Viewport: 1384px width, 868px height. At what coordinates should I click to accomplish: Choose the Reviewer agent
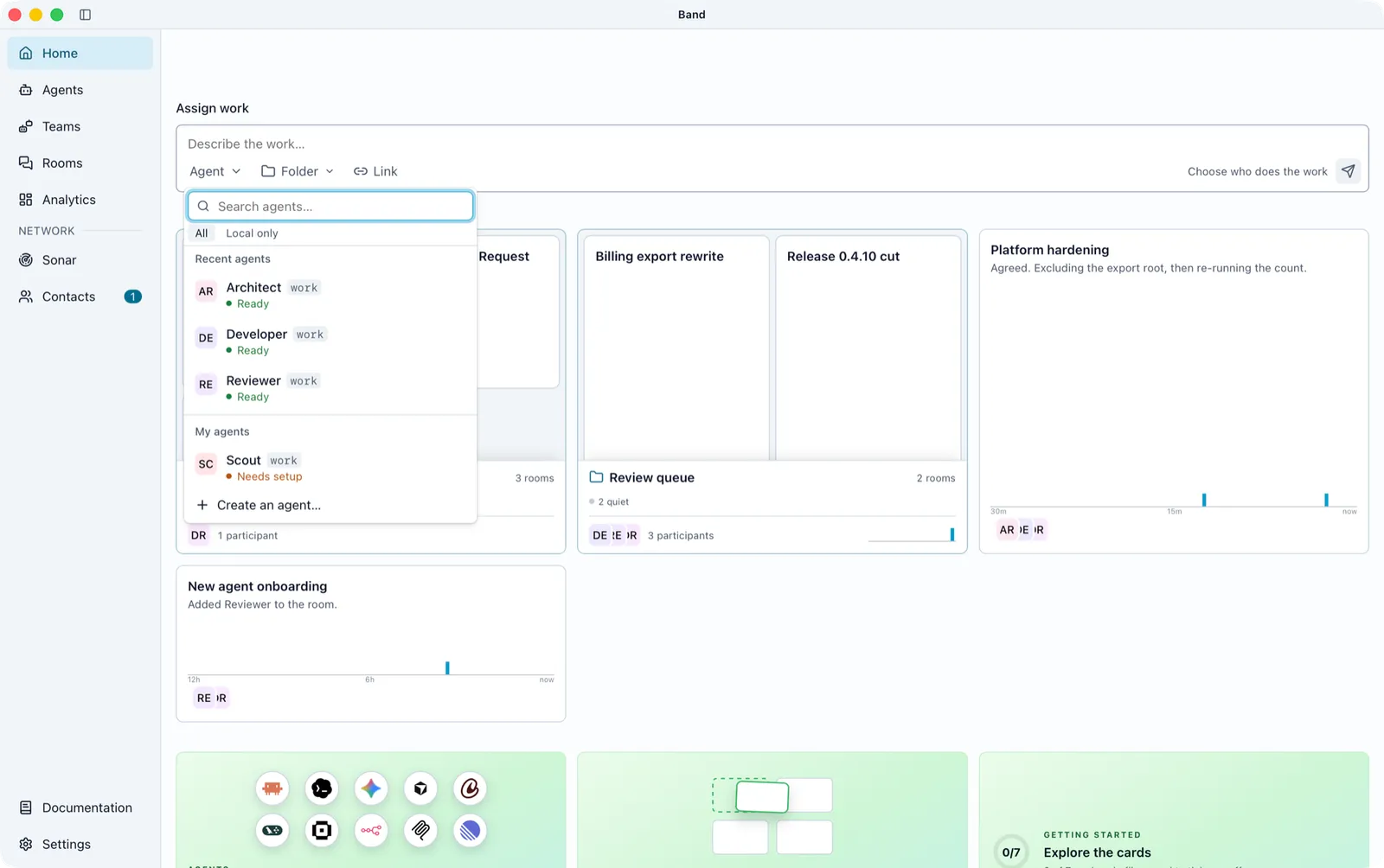330,388
